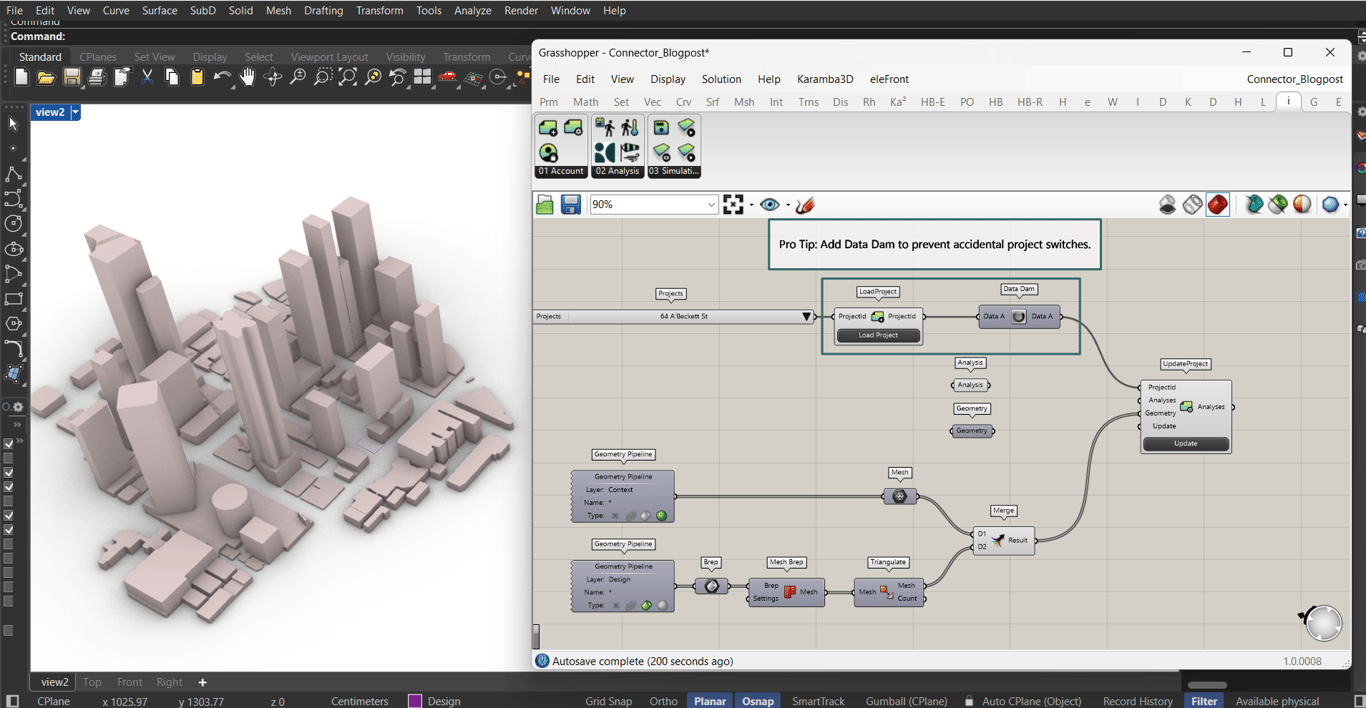Toggle Osnap in the status bar
This screenshot has width=1366, height=708.
[757, 701]
